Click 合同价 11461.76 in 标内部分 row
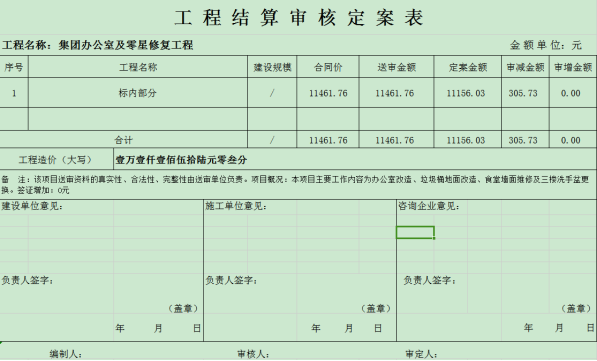The width and height of the screenshot is (597, 361). [328, 93]
